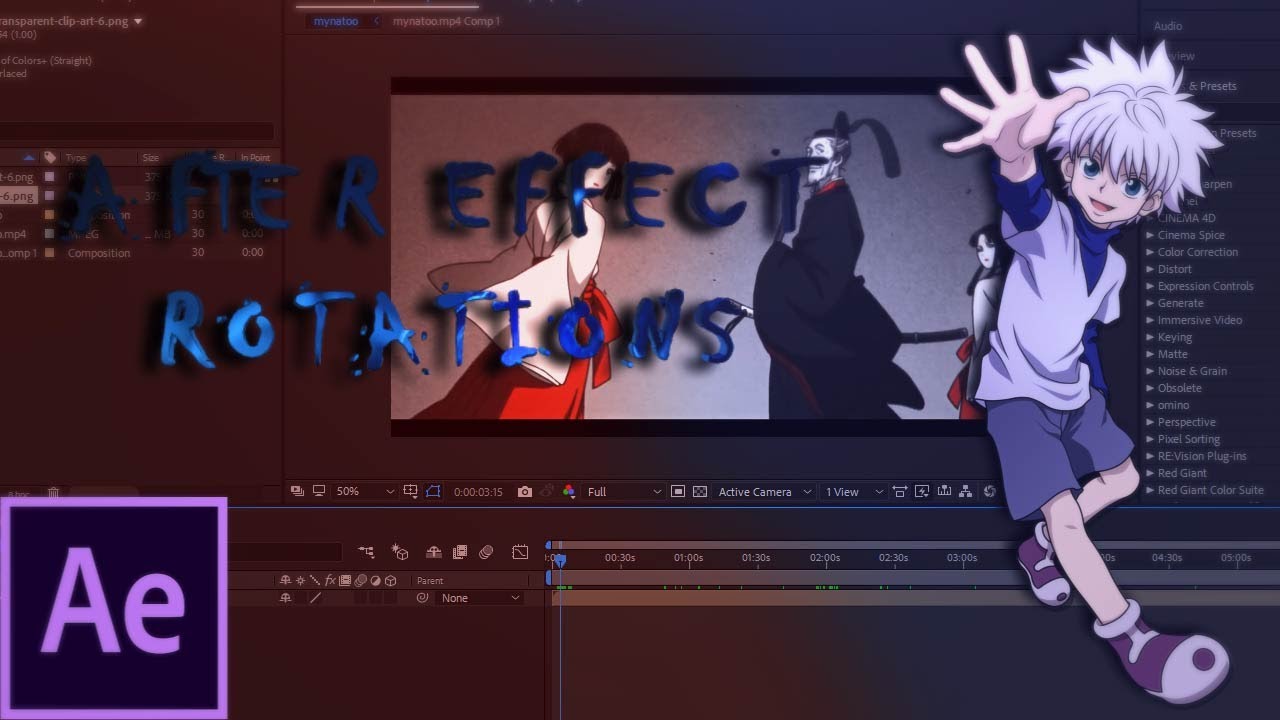This screenshot has width=1280, height=720.
Task: Click the layer's shy switch in timeline row
Action: [285, 598]
